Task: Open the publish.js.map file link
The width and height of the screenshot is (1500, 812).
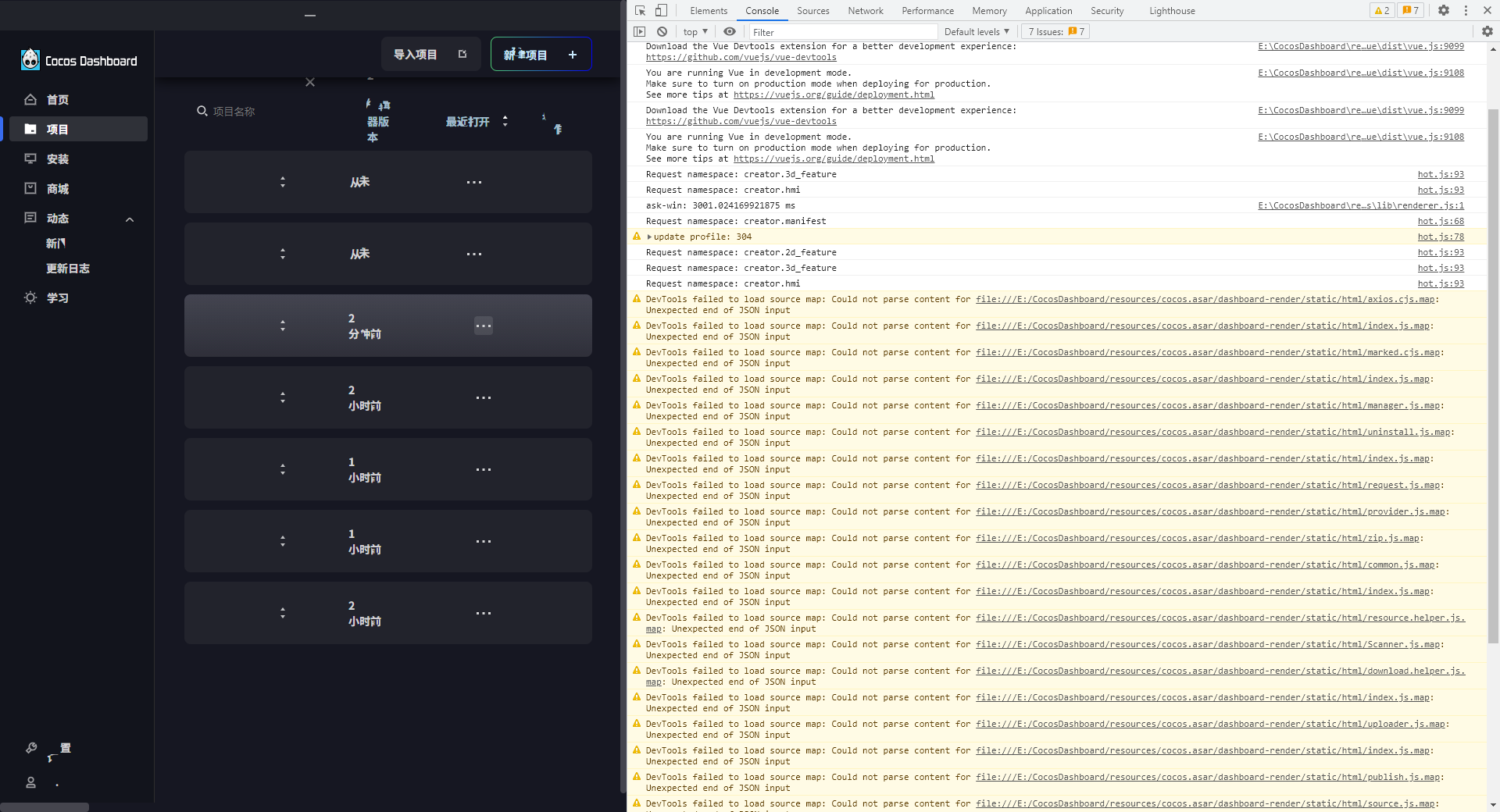Action: tap(1208, 777)
